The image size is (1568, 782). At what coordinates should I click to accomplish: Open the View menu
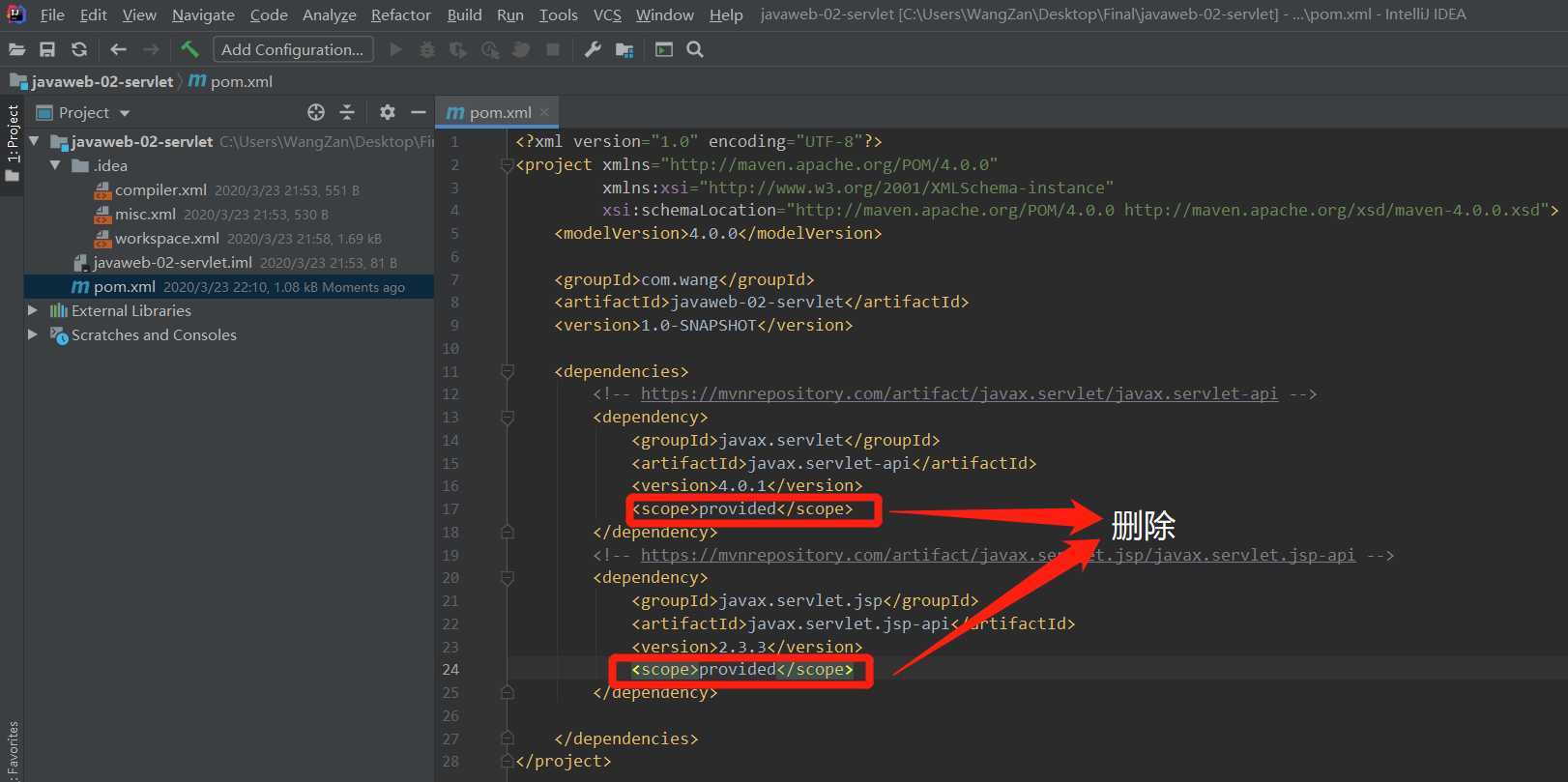coord(139,14)
